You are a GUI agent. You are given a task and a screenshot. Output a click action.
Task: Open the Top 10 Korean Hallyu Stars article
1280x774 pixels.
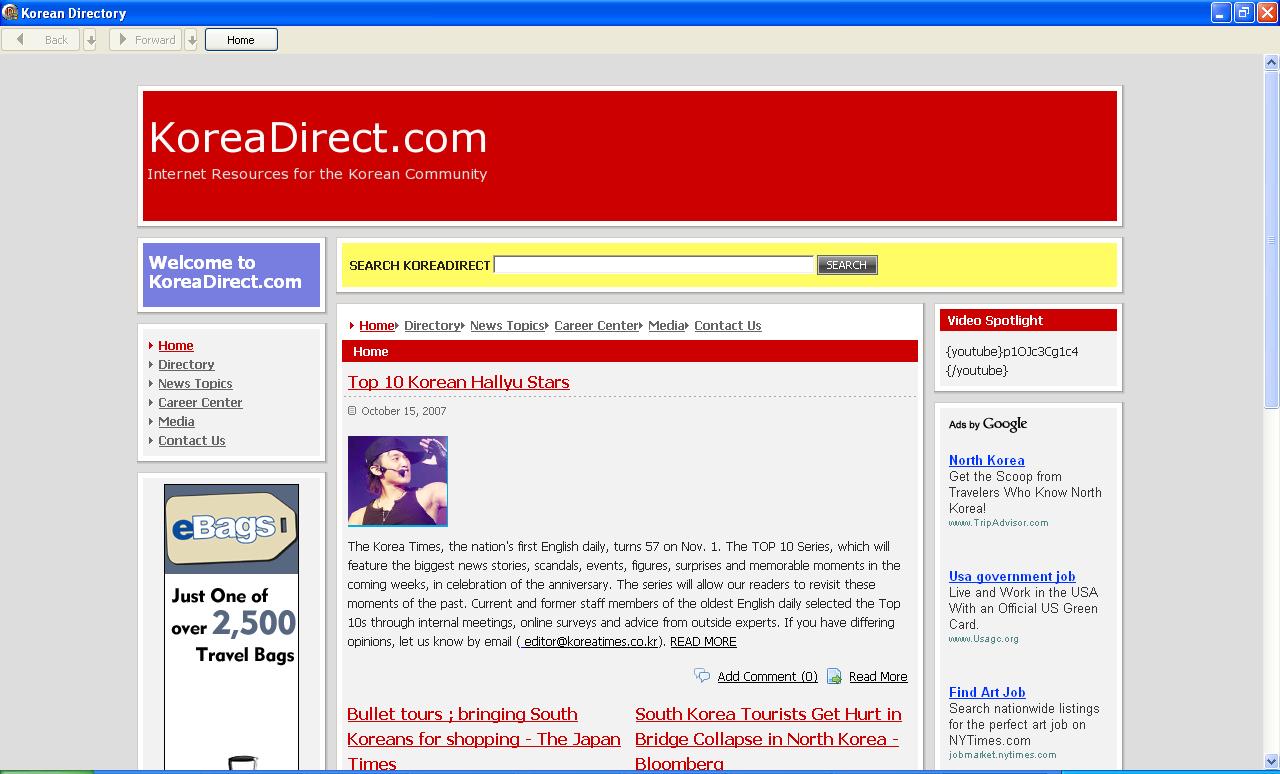(458, 382)
